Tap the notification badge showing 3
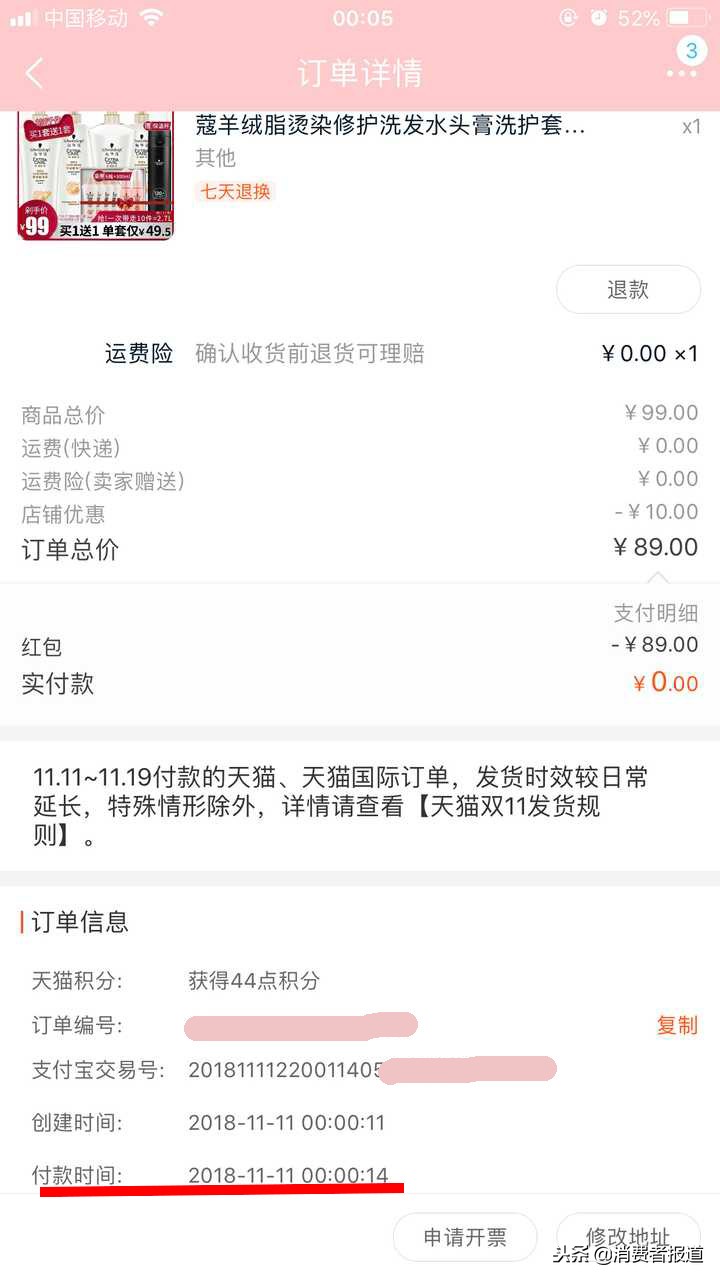Viewport: 720px width, 1280px height. tap(691, 51)
